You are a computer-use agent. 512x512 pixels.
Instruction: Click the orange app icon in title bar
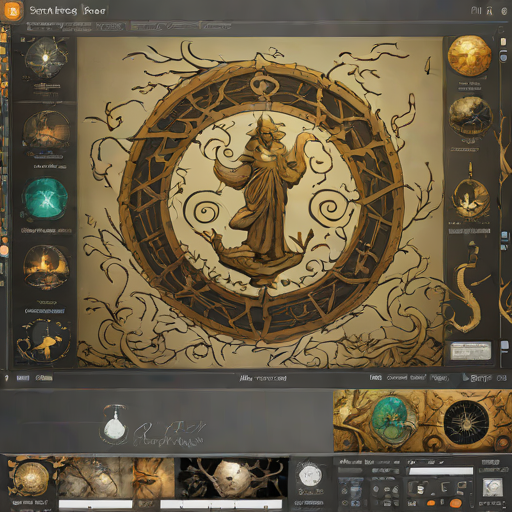point(13,10)
